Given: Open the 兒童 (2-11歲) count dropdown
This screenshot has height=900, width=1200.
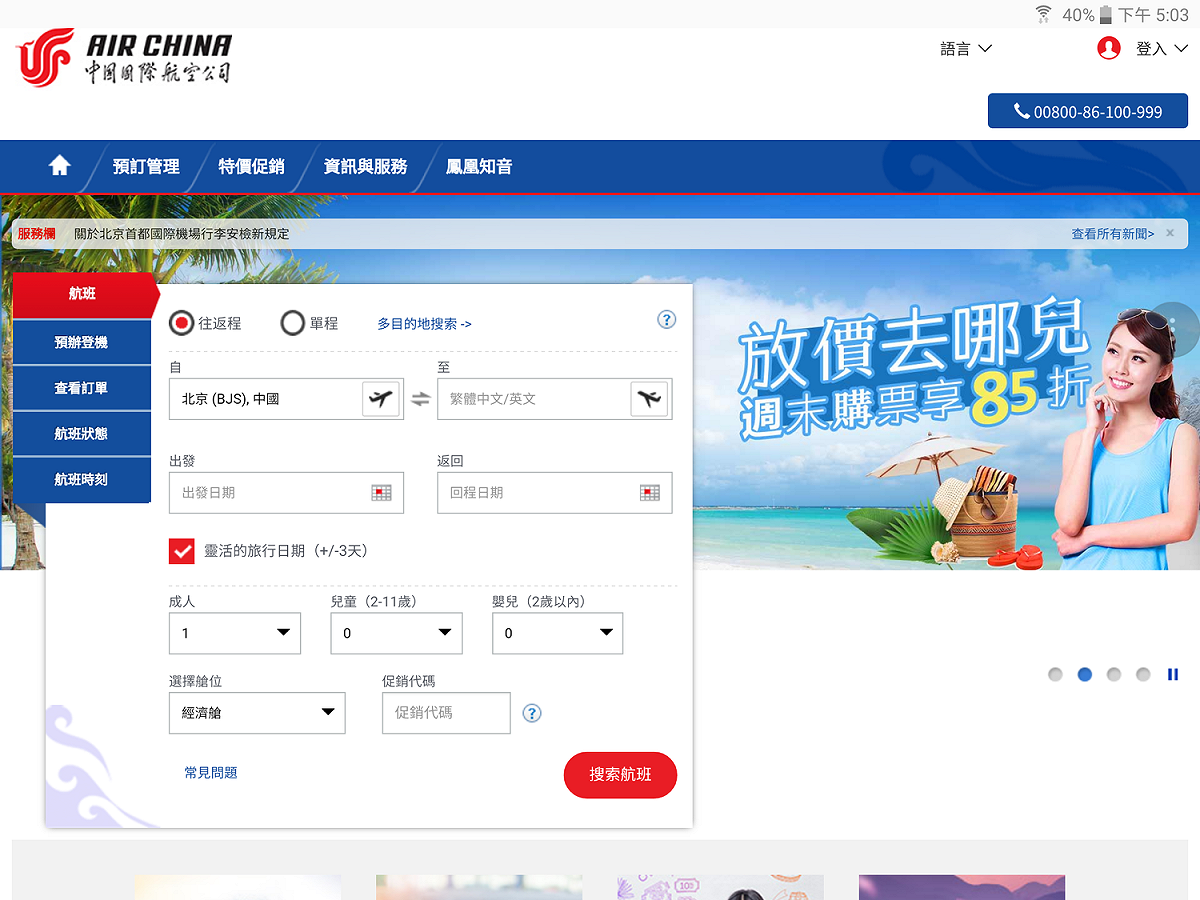Looking at the screenshot, I should (x=397, y=633).
